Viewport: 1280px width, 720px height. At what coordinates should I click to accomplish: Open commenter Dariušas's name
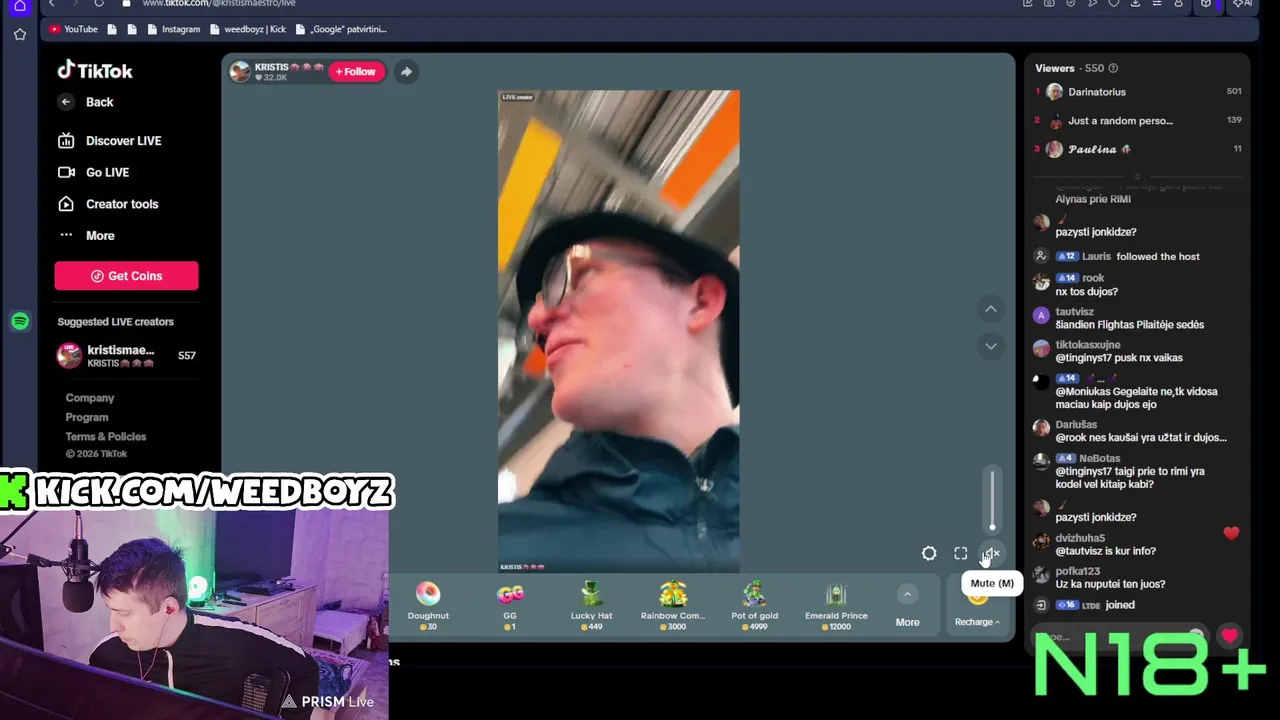point(1076,424)
